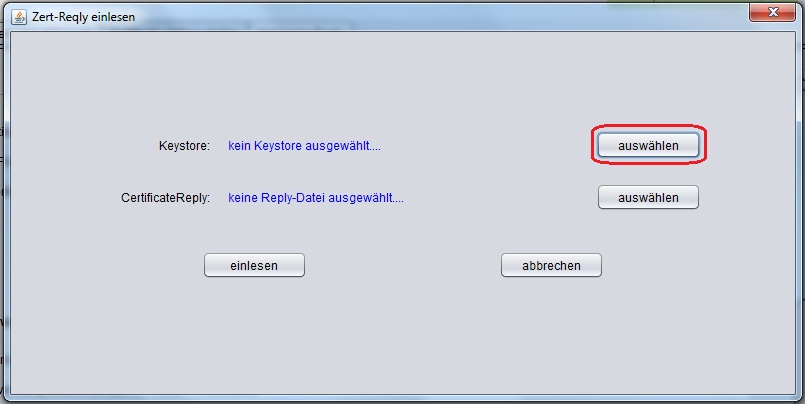Click the Java coffee cup icon in title bar

19,17
